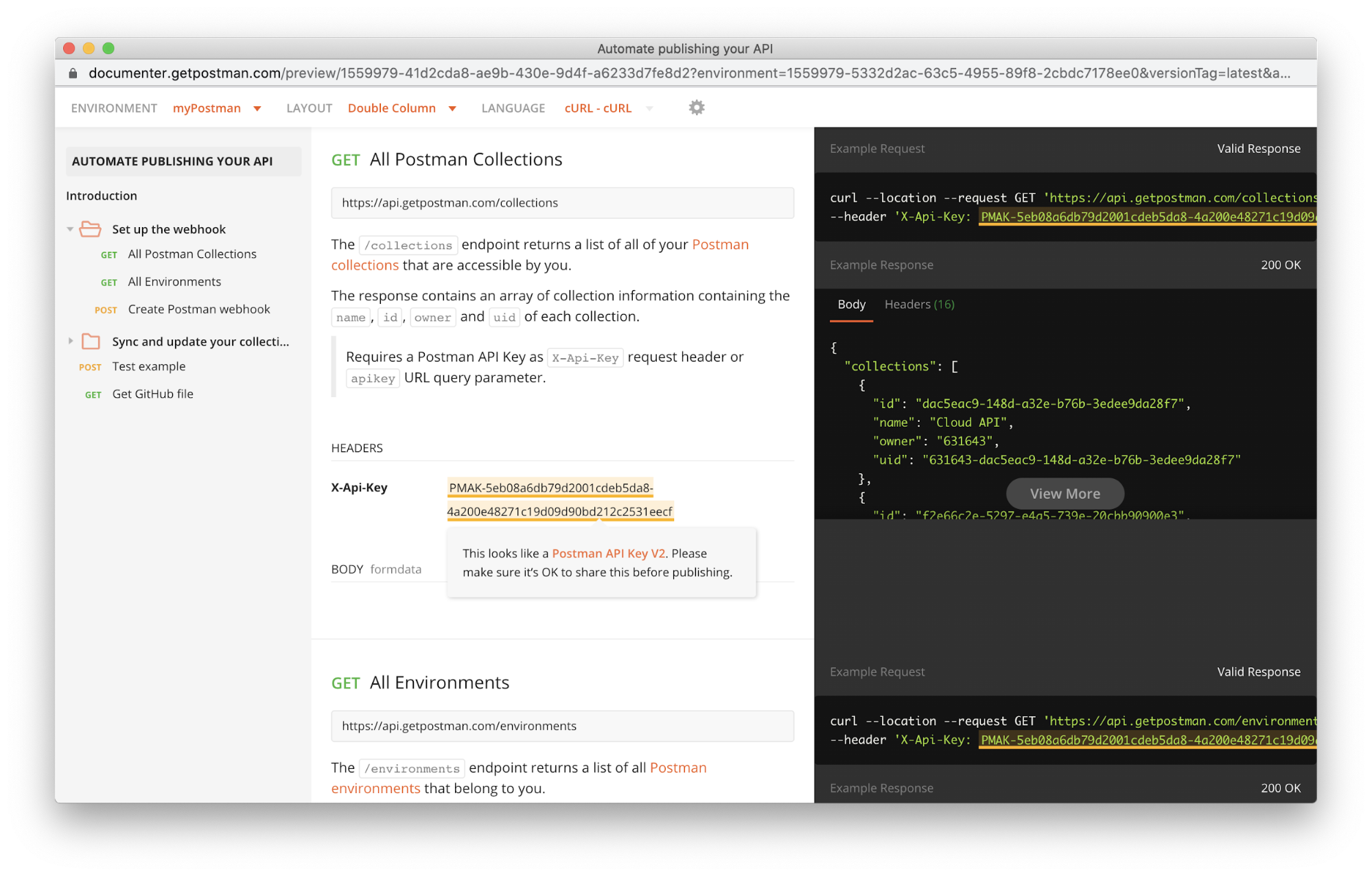Switch to the Headers (16) tab
This screenshot has width=1372, height=876.
point(919,305)
